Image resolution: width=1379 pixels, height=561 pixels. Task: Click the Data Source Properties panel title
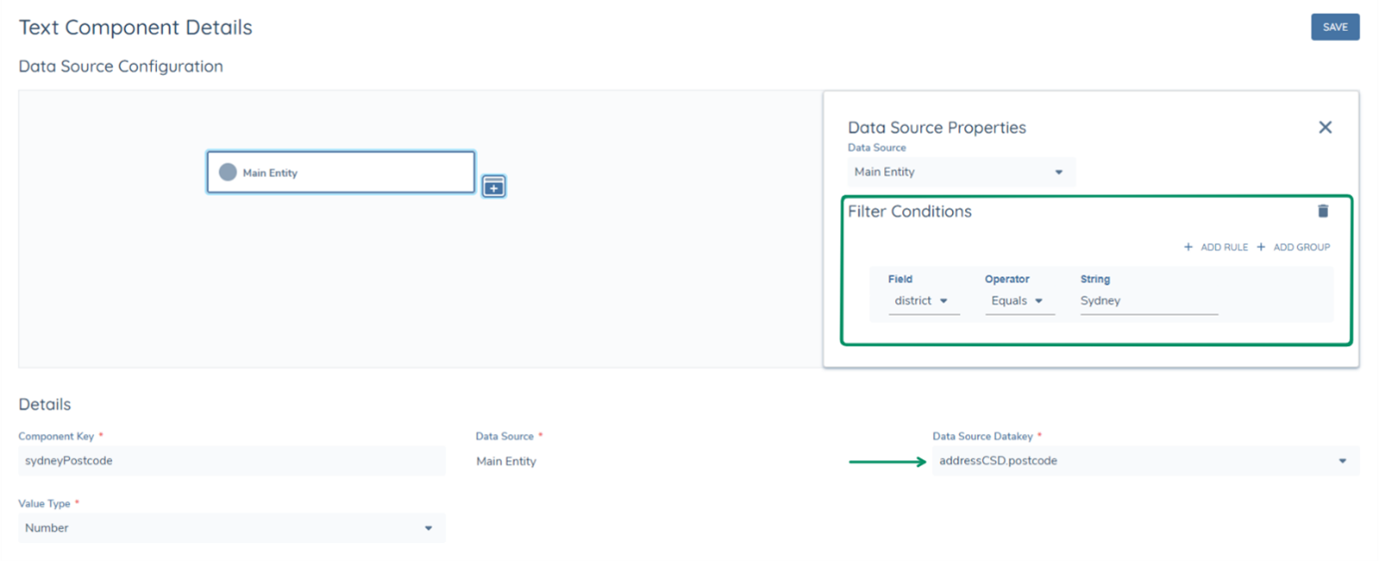[936, 128]
